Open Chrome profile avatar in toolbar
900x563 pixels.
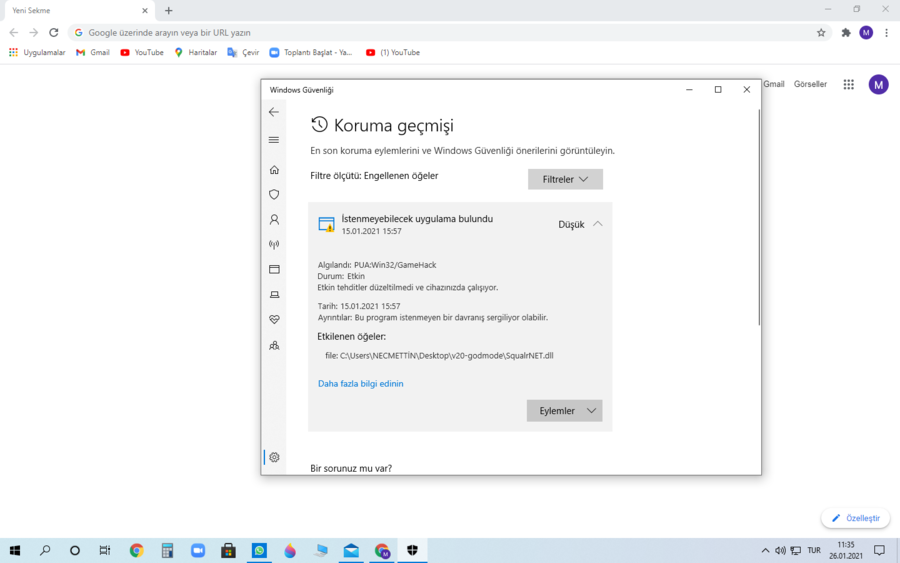(x=866, y=33)
